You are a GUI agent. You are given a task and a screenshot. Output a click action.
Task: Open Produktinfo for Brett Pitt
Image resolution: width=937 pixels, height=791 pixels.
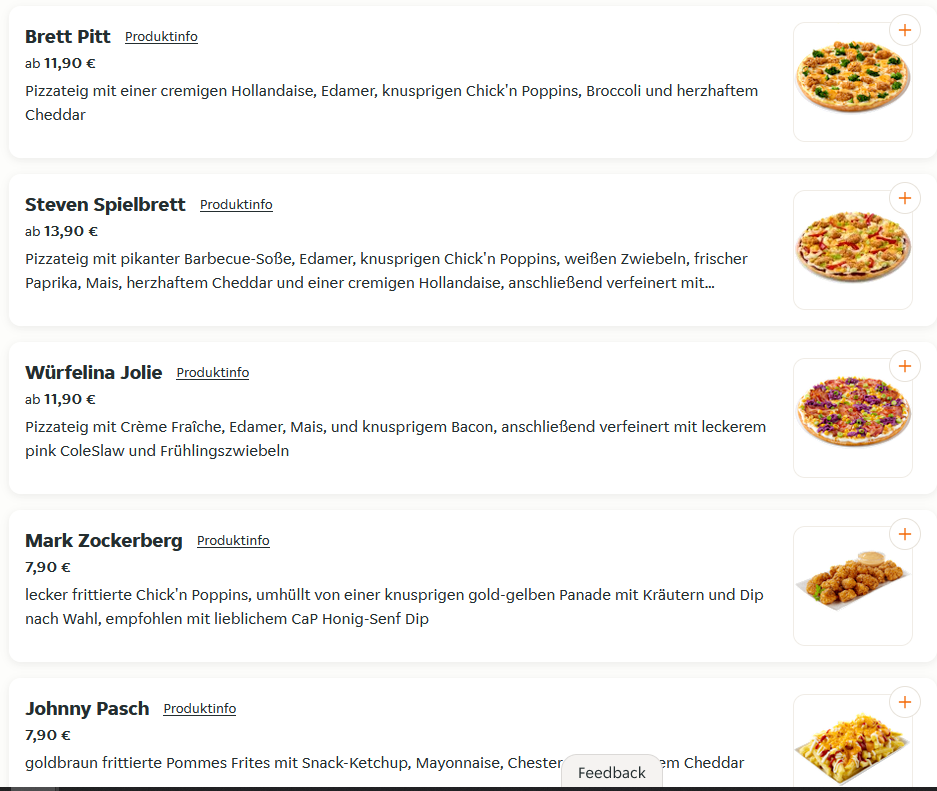(x=161, y=36)
